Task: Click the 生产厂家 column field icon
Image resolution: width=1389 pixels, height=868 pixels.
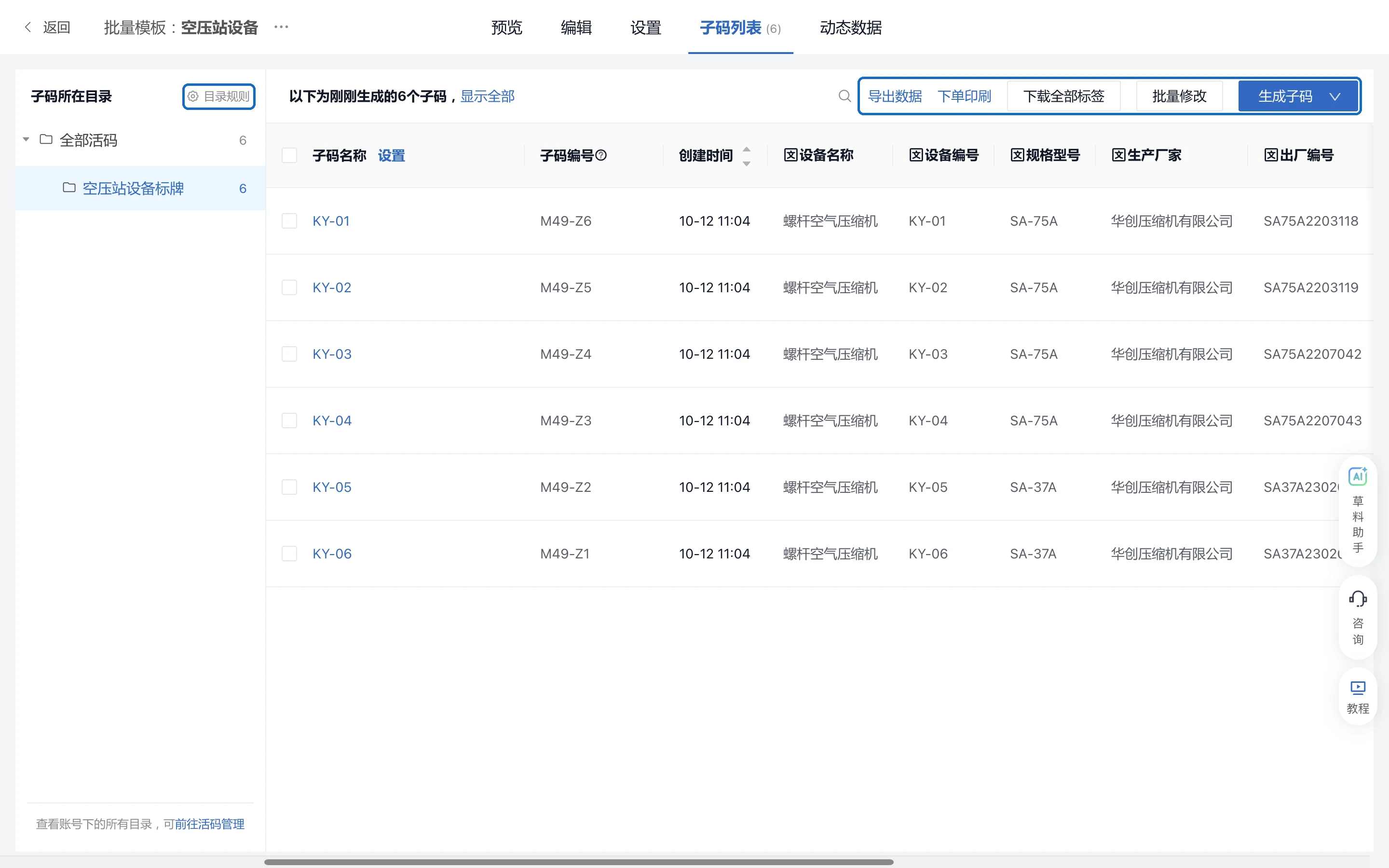Action: point(1118,155)
